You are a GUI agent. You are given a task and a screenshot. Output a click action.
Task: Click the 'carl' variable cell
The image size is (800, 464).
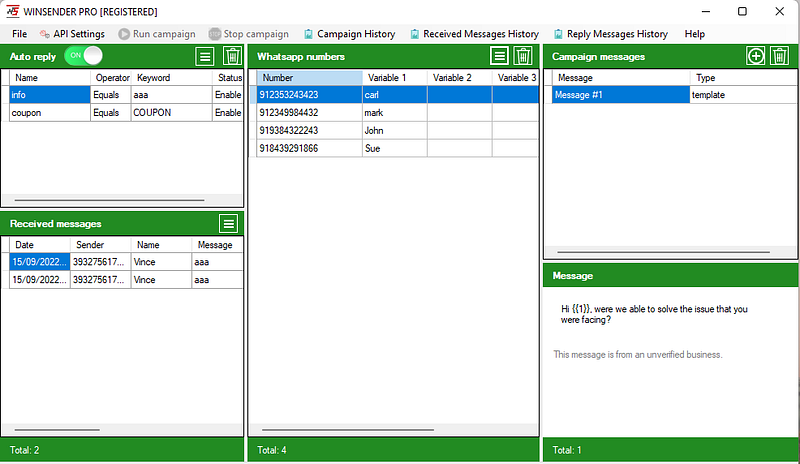[394, 95]
